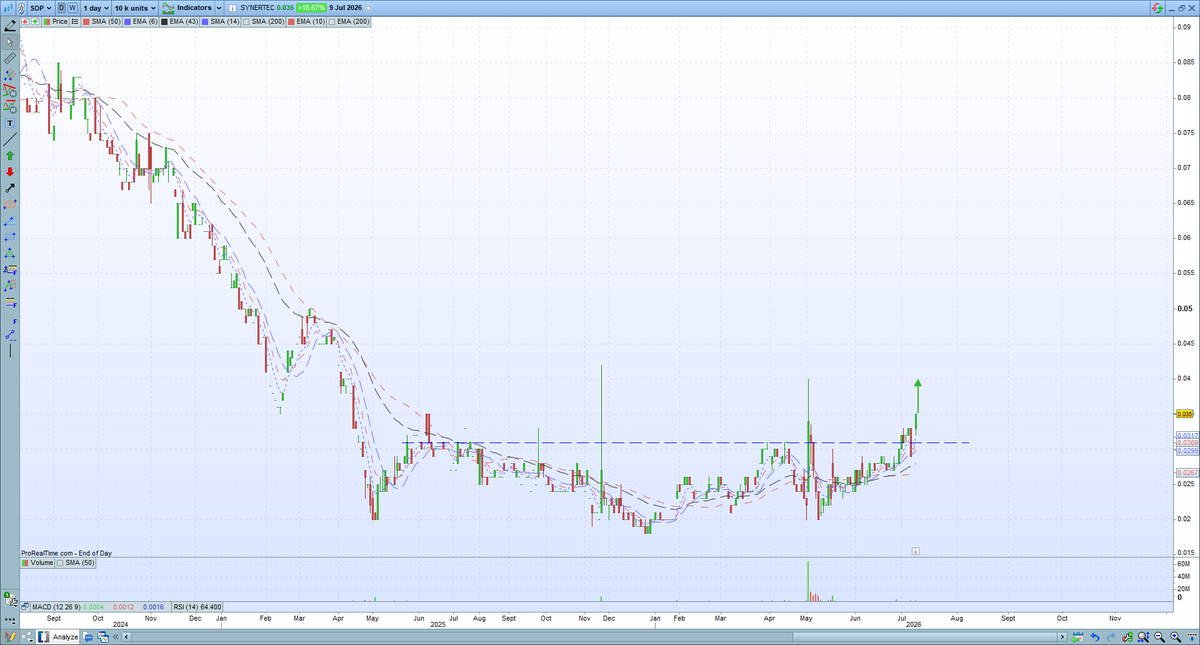Viewport: 1200px width, 645px height.
Task: Open the 10 k units dropdown
Action: [135, 7]
